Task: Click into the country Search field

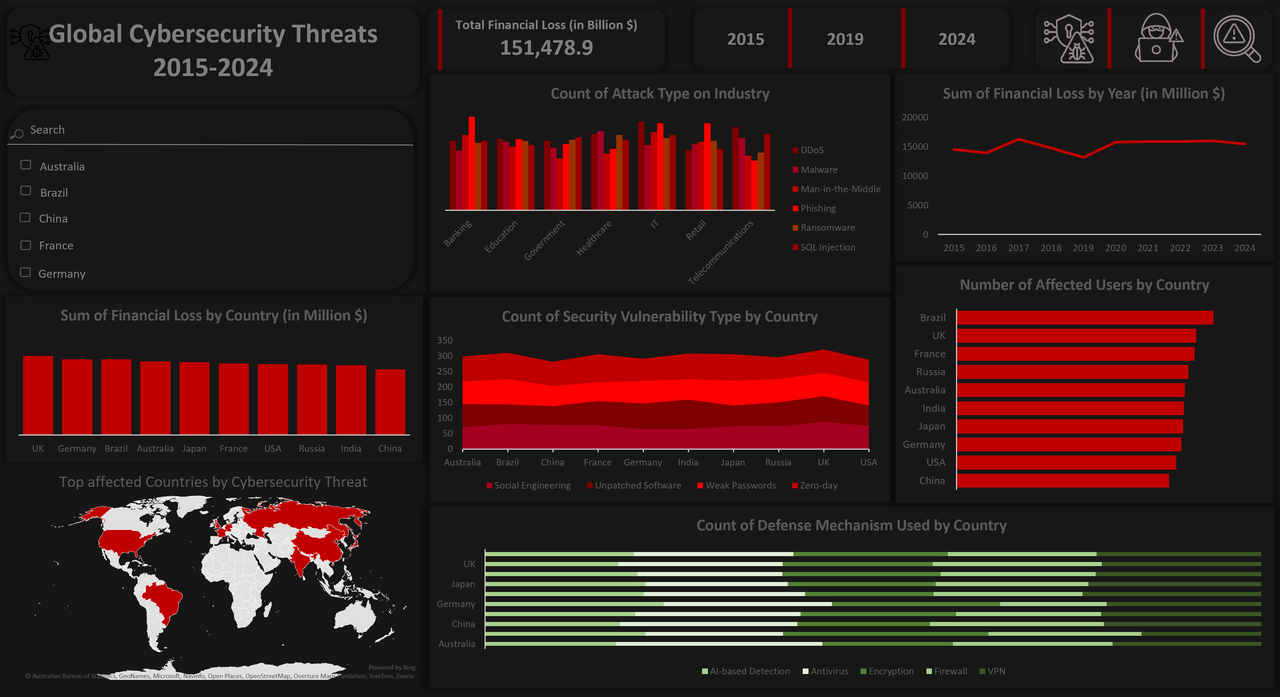Action: pyautogui.click(x=210, y=130)
